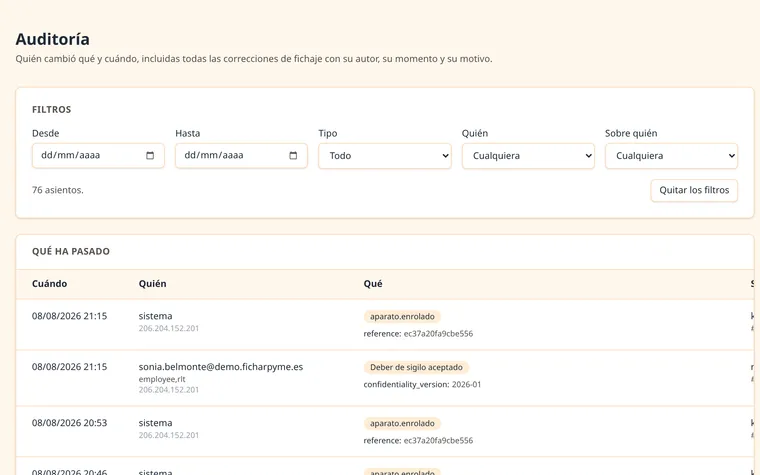Screen dimensions: 760x475
Task: Open the Quién filter dropdown
Action: click(528, 156)
